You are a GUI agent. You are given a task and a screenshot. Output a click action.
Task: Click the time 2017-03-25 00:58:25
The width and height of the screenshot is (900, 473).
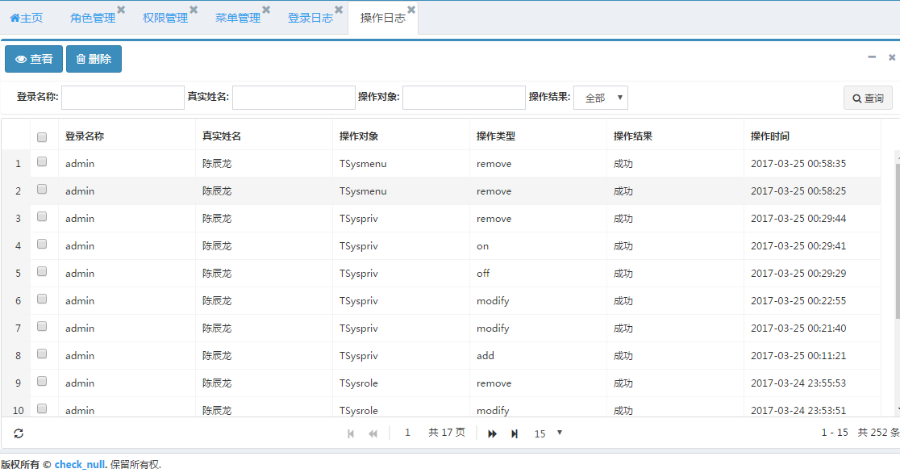[798, 191]
